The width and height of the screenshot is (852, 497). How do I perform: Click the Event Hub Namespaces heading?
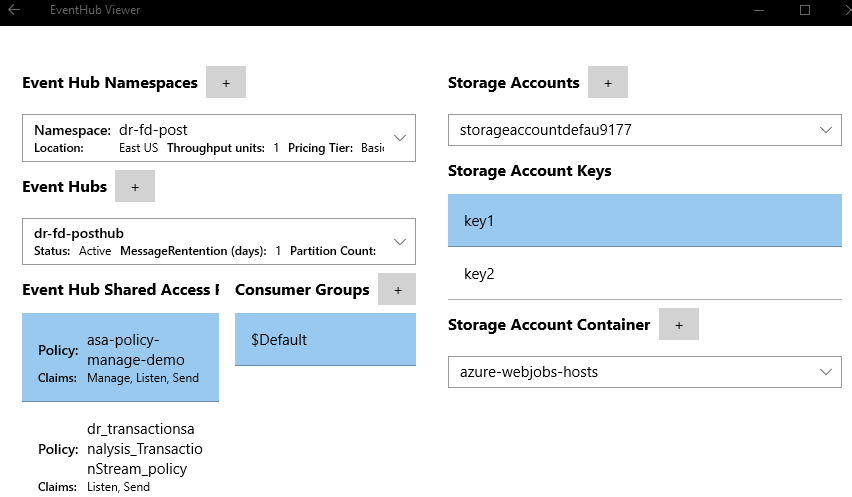click(110, 83)
